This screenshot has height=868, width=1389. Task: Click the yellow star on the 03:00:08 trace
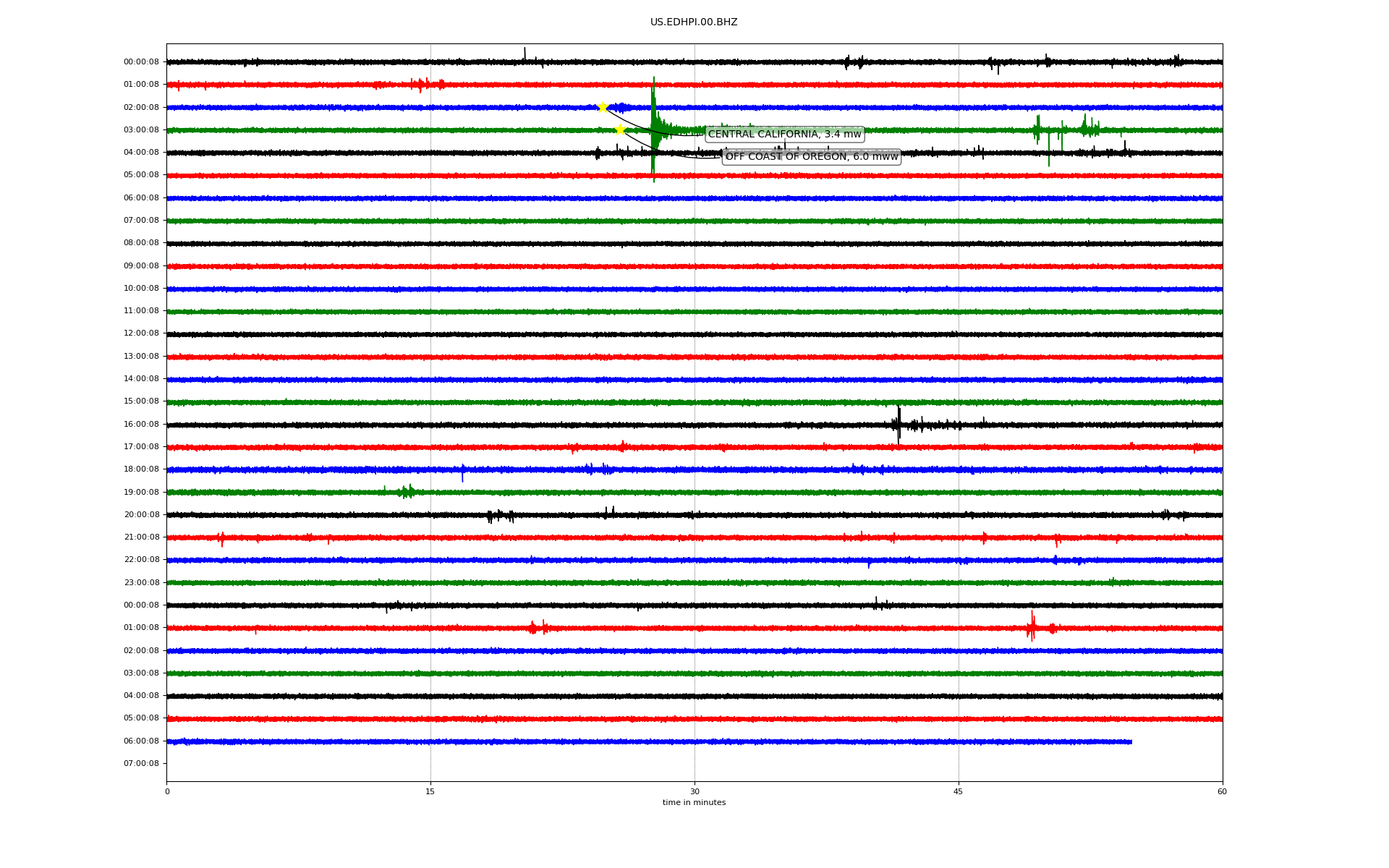click(620, 129)
